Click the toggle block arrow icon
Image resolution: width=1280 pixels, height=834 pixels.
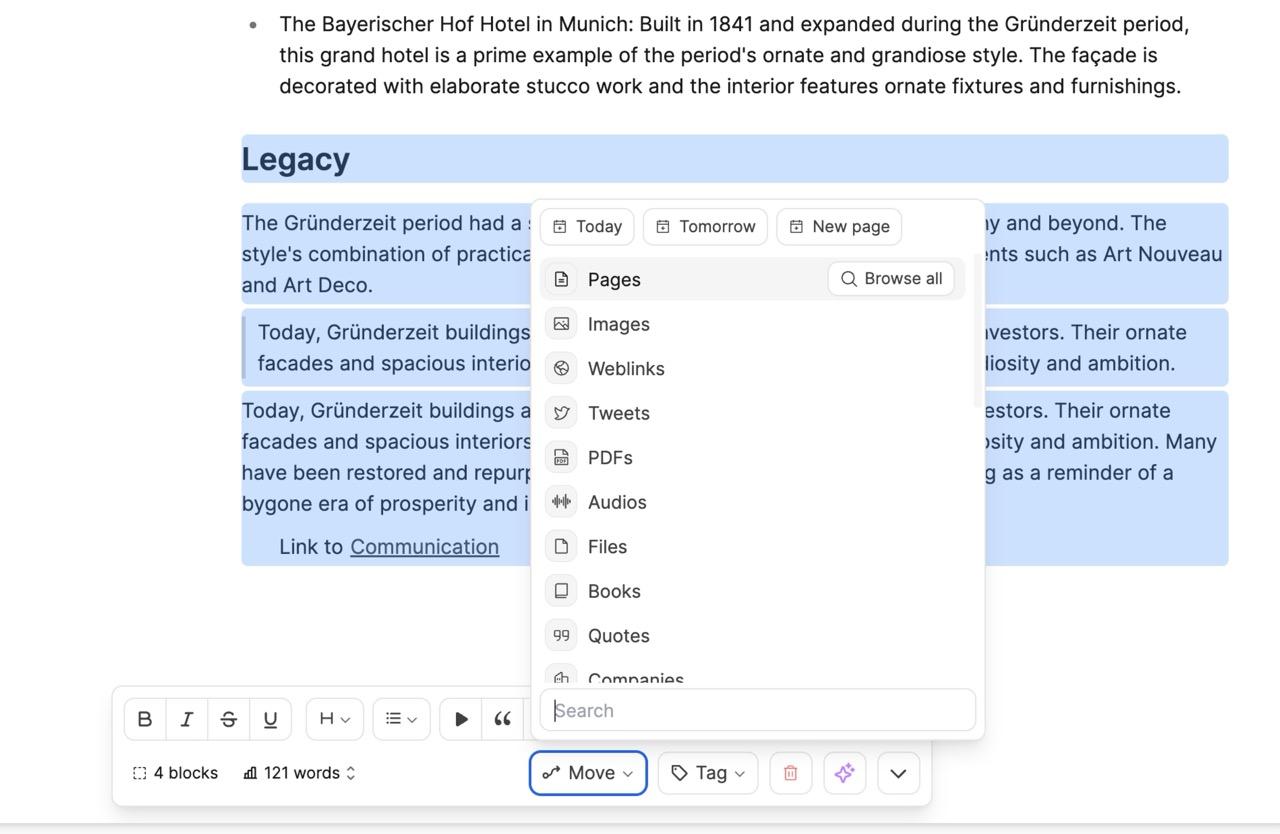click(x=461, y=719)
